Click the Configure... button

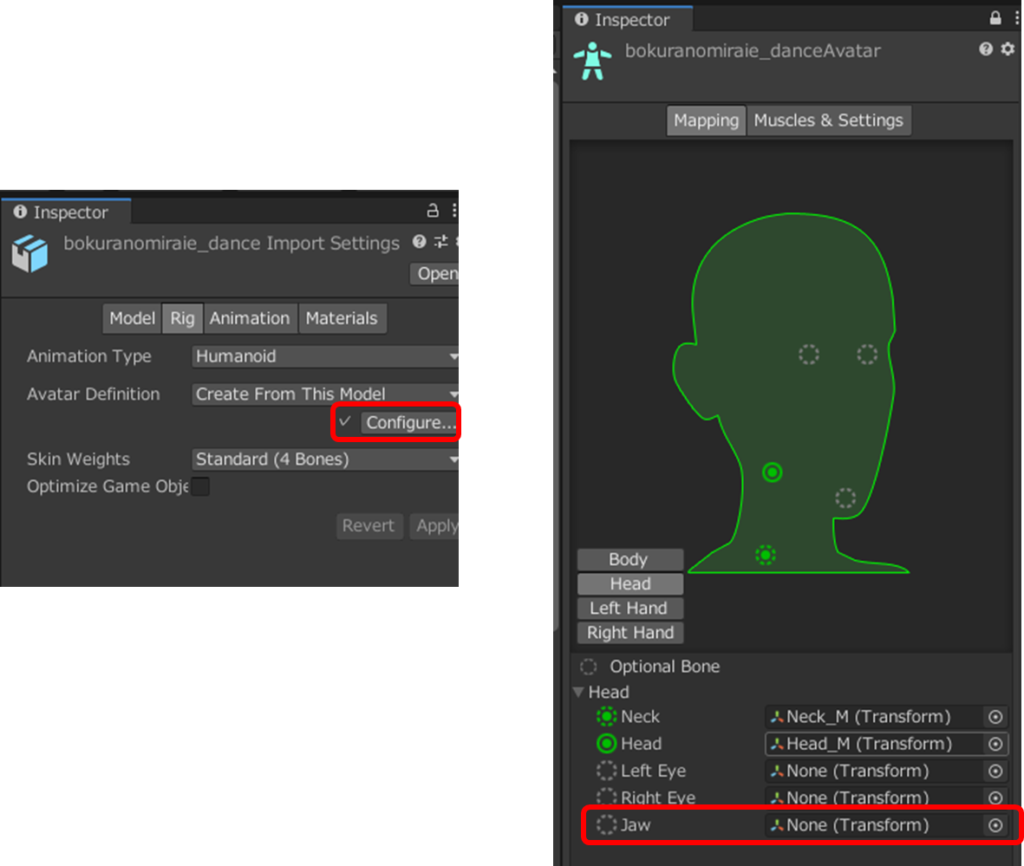(410, 423)
